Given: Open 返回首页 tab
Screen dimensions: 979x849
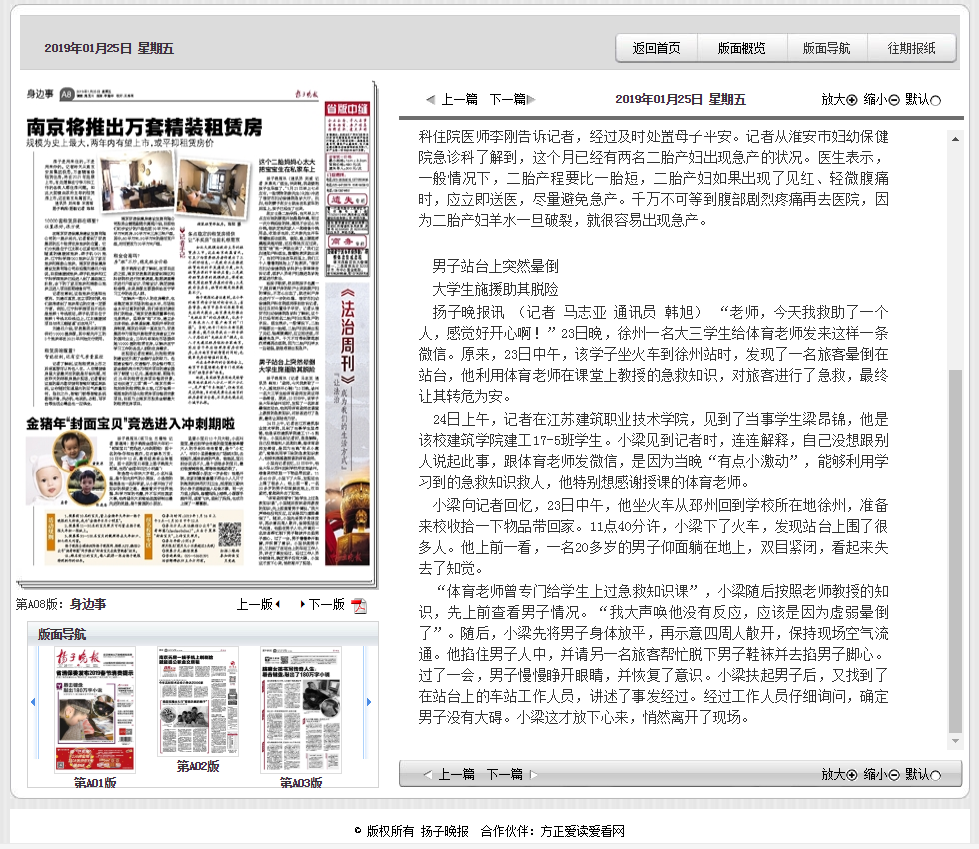Looking at the screenshot, I should 656,48.
